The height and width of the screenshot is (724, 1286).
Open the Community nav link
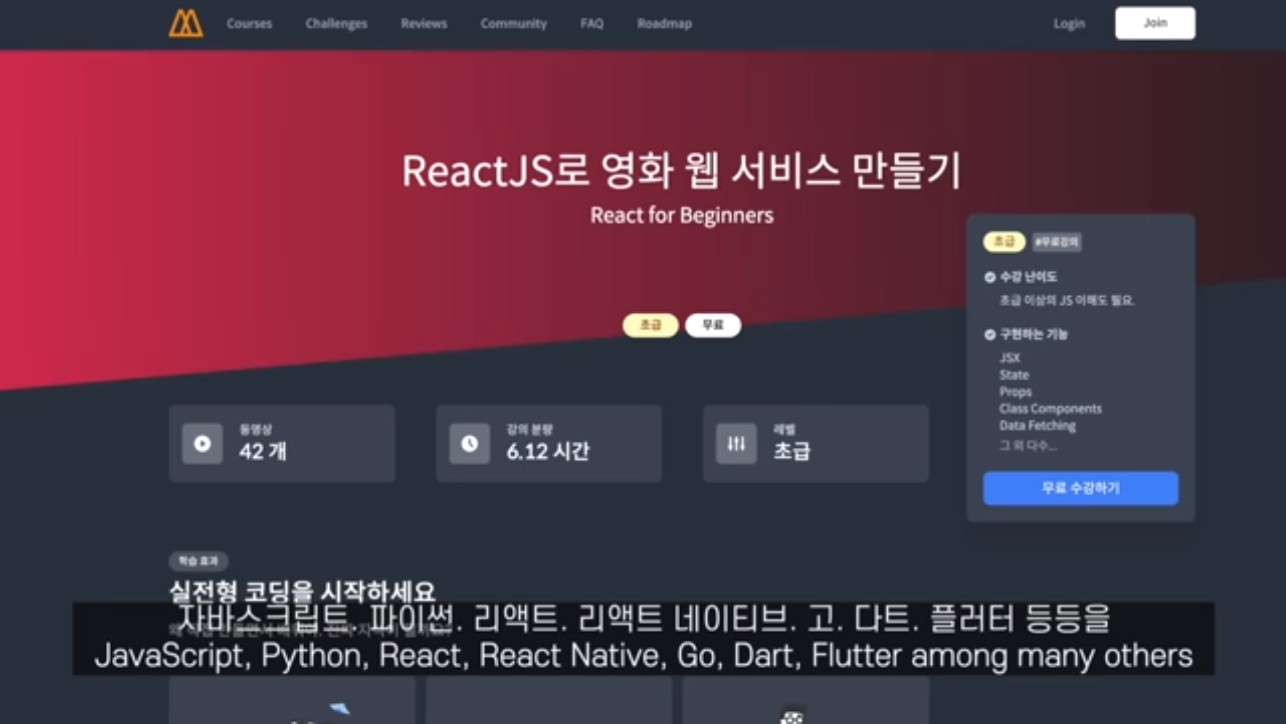point(513,23)
